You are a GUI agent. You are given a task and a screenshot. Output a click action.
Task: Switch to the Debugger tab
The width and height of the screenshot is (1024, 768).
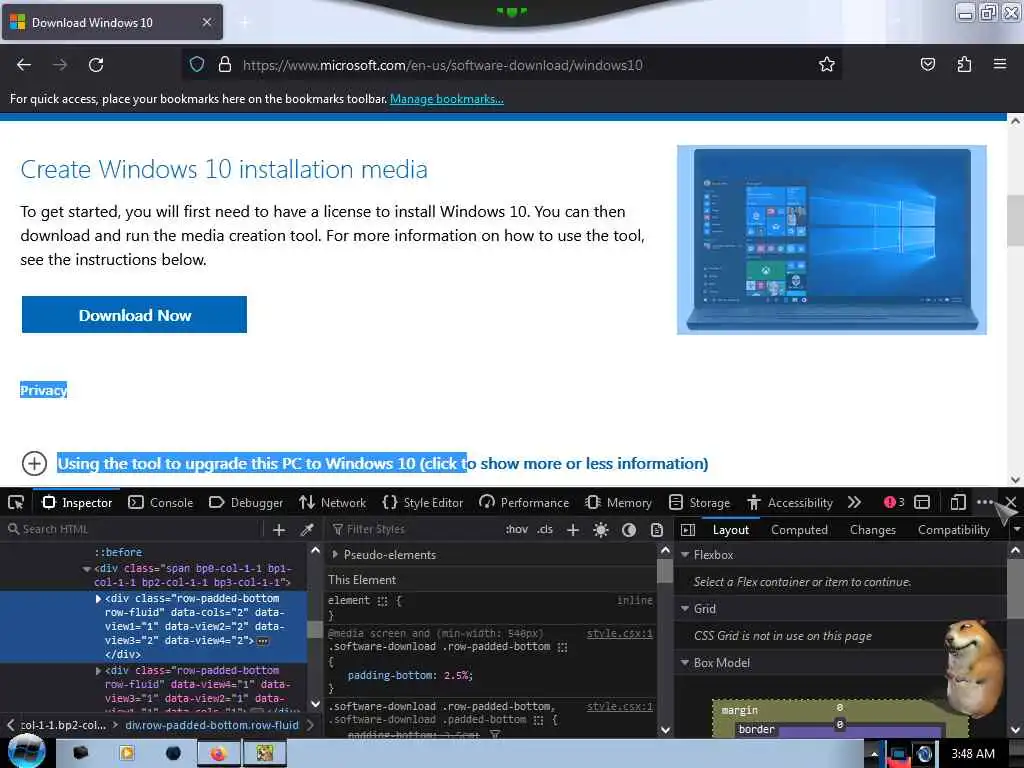pyautogui.click(x=246, y=502)
